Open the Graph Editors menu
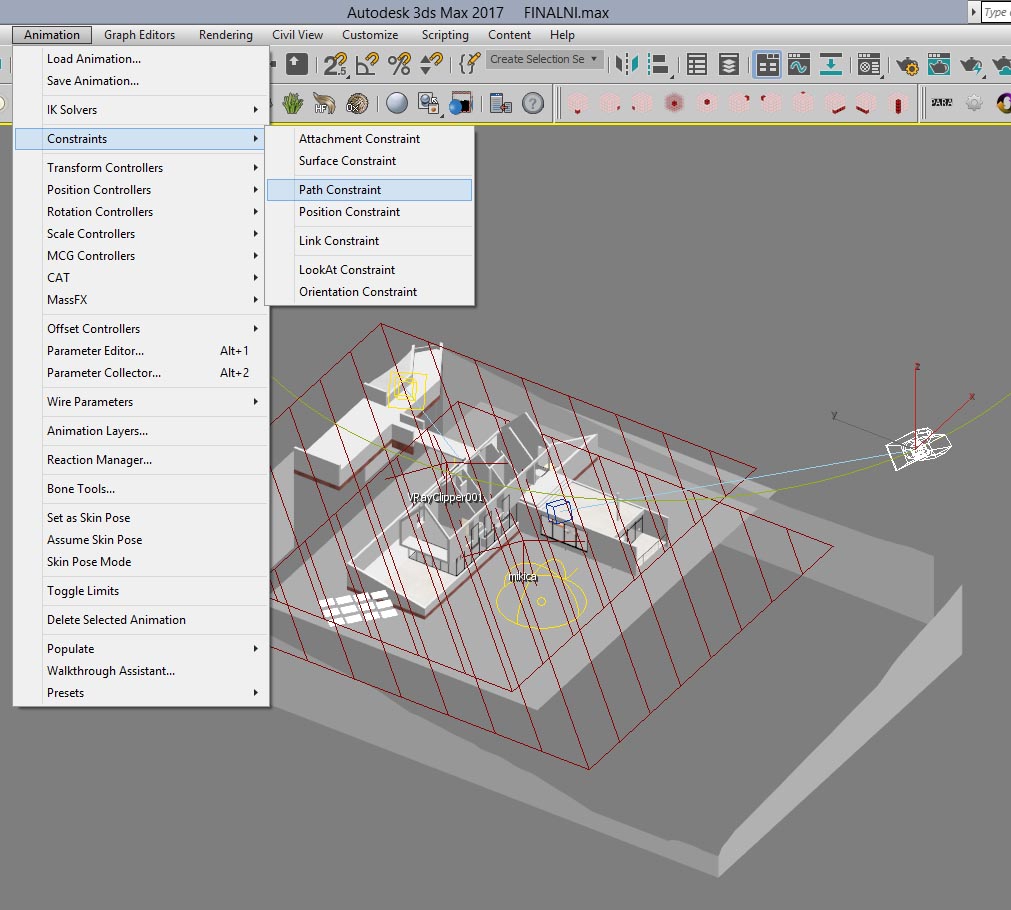The height and width of the screenshot is (910, 1011). click(x=139, y=35)
